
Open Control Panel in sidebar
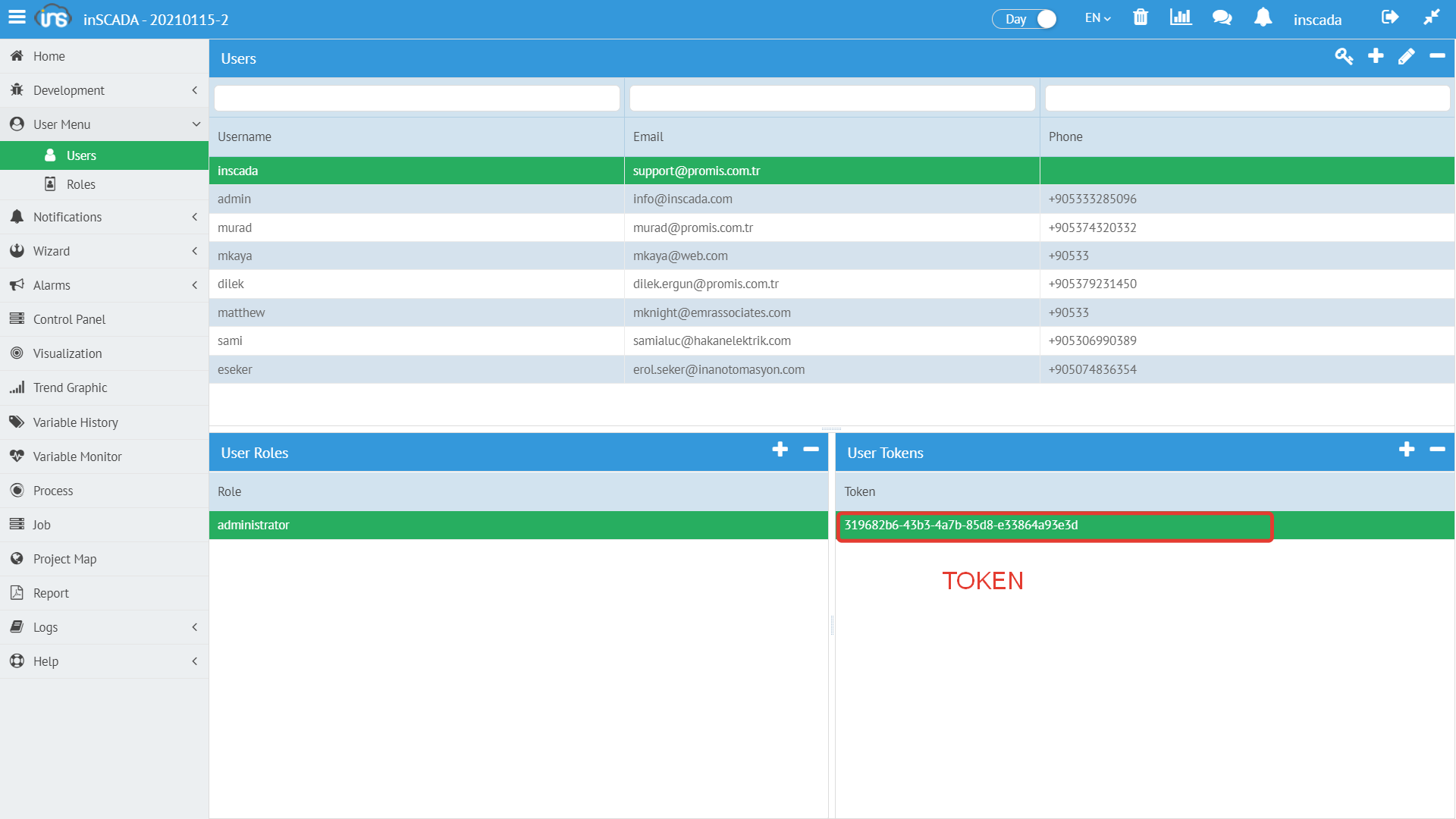pos(105,319)
